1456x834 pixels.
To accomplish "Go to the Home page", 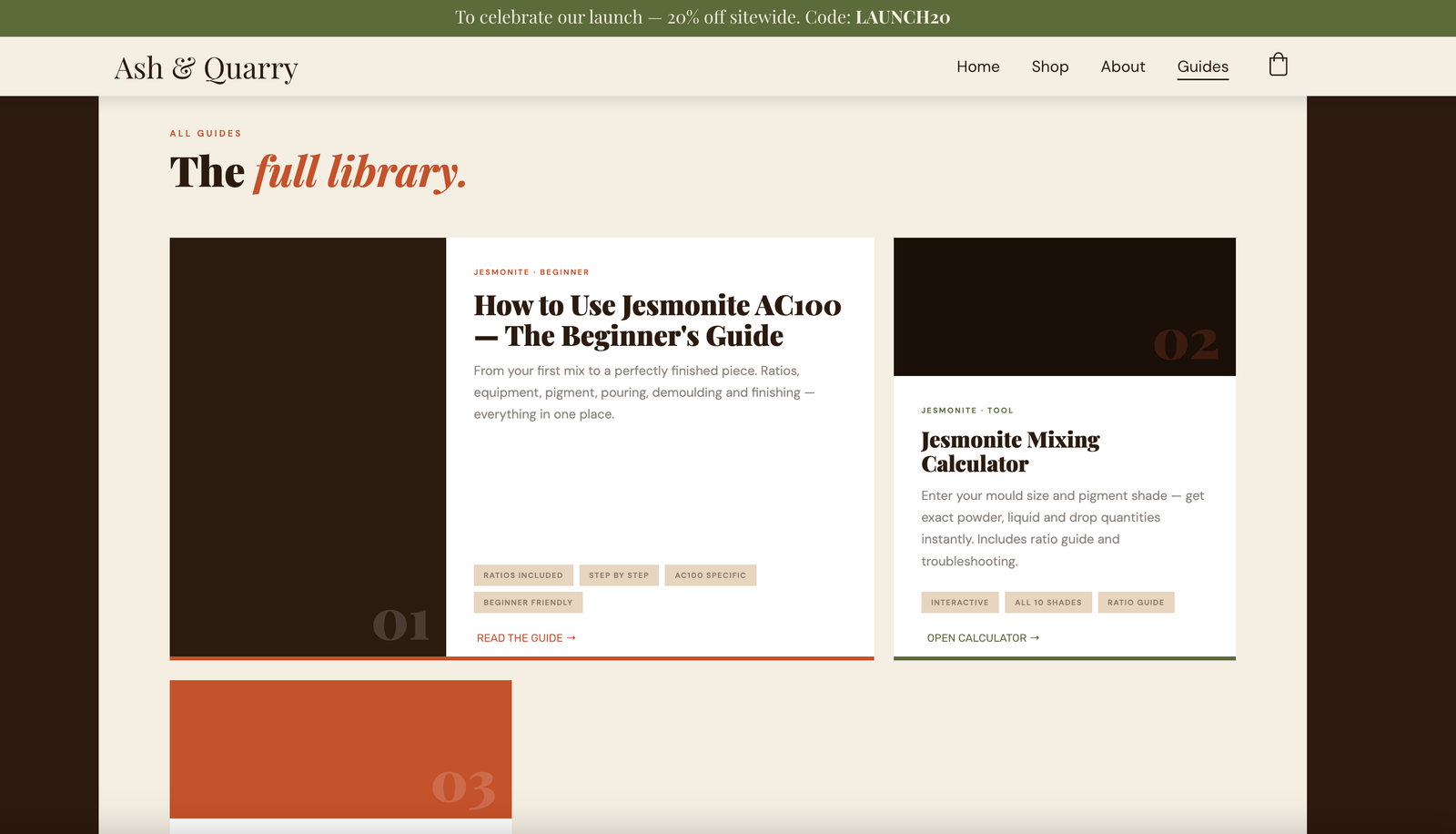I will (x=977, y=66).
